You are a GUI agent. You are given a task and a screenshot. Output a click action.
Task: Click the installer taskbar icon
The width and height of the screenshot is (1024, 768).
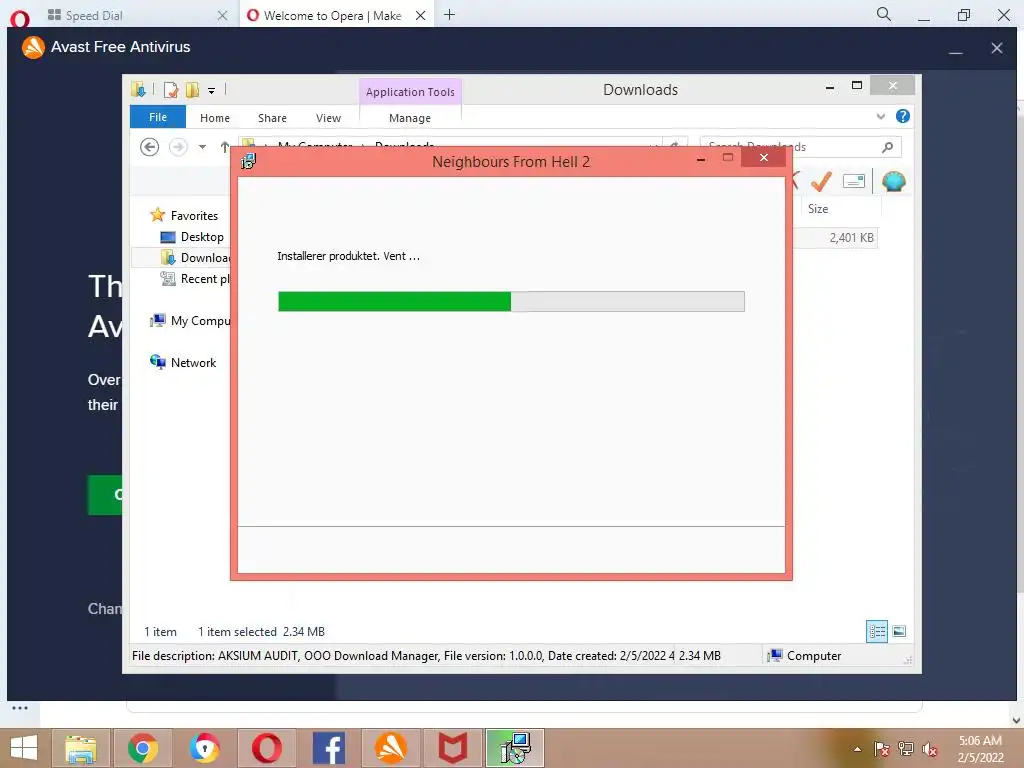coord(515,748)
